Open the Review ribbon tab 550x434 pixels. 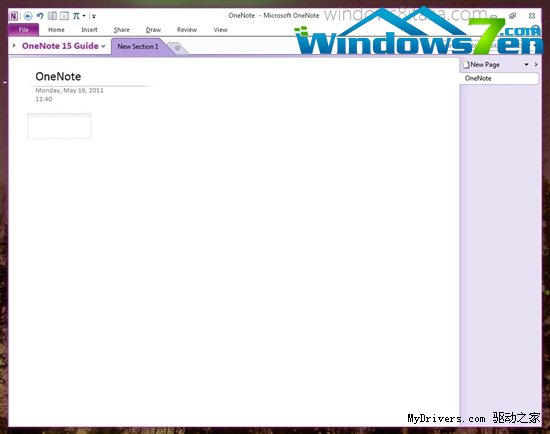[x=187, y=30]
